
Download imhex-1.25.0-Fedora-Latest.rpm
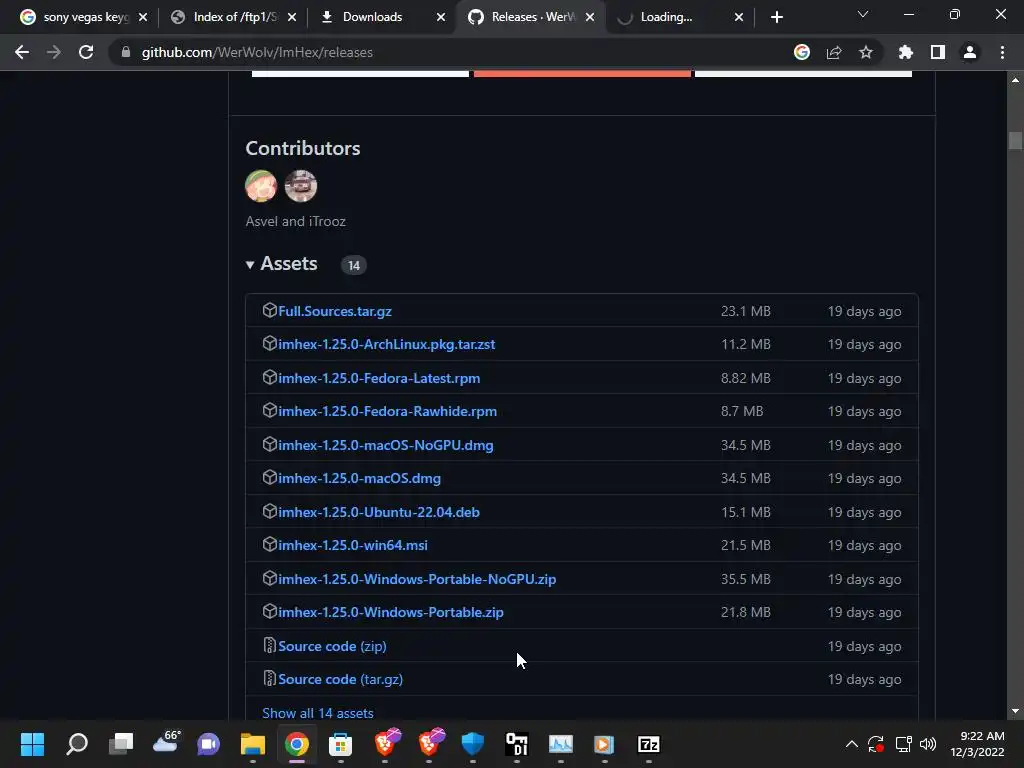(x=379, y=378)
